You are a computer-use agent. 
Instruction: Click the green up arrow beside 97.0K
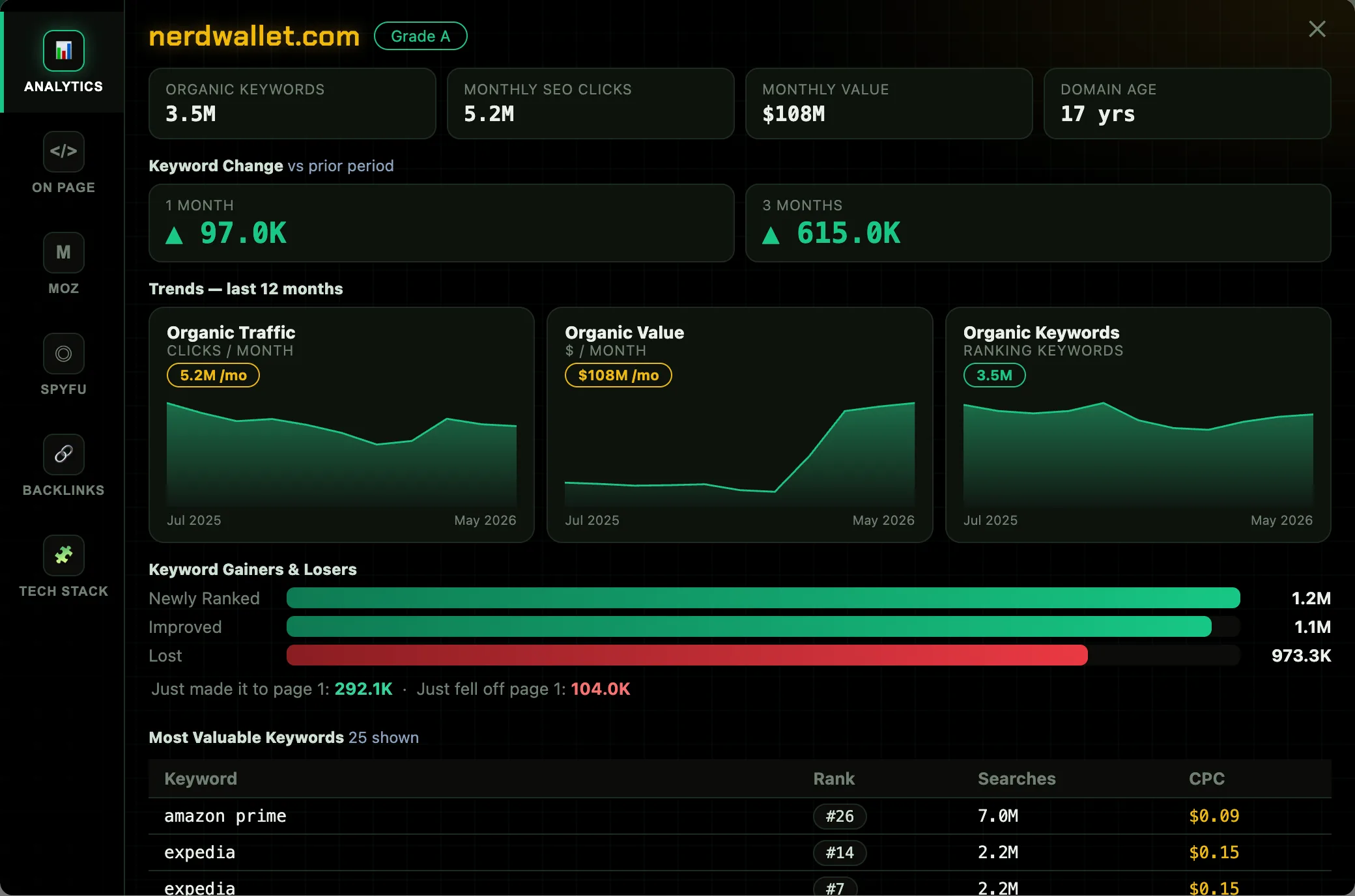pos(174,235)
